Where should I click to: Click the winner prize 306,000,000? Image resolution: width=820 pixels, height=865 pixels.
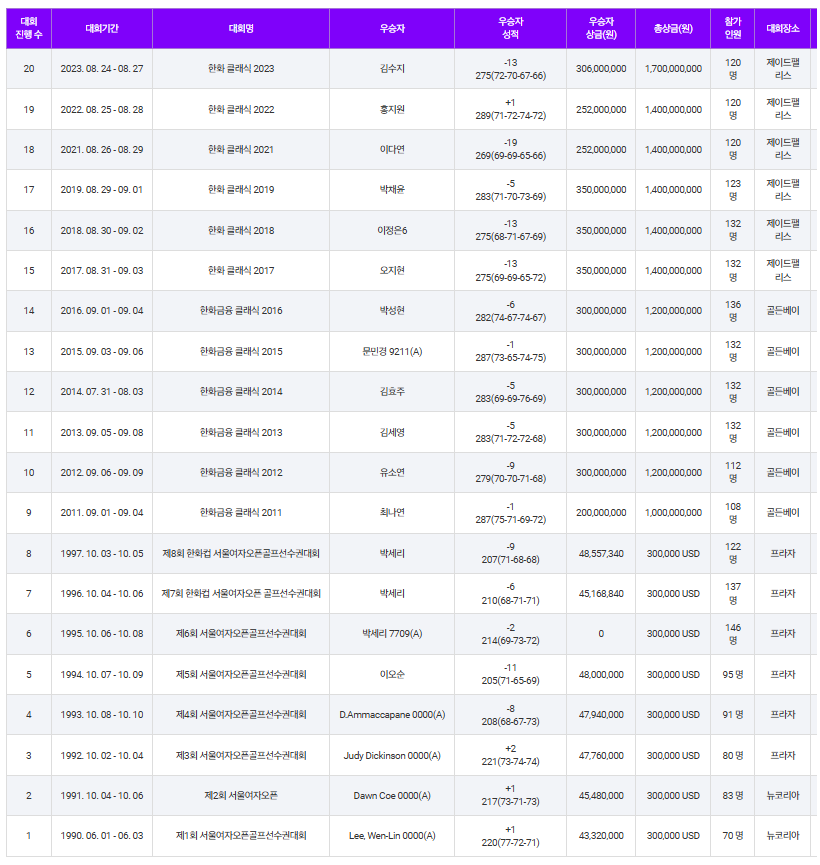coord(601,69)
